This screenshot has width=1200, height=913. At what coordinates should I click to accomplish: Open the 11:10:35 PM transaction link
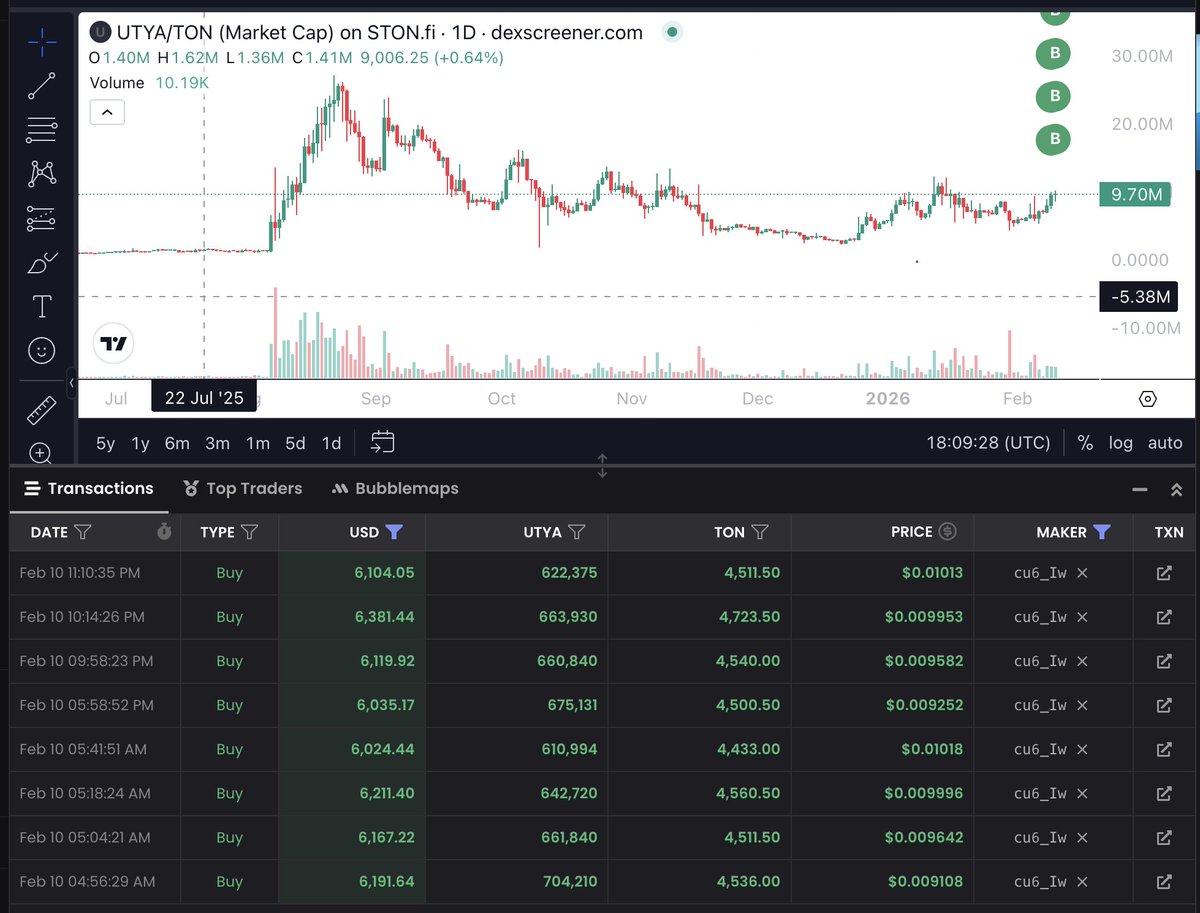click(x=1164, y=573)
